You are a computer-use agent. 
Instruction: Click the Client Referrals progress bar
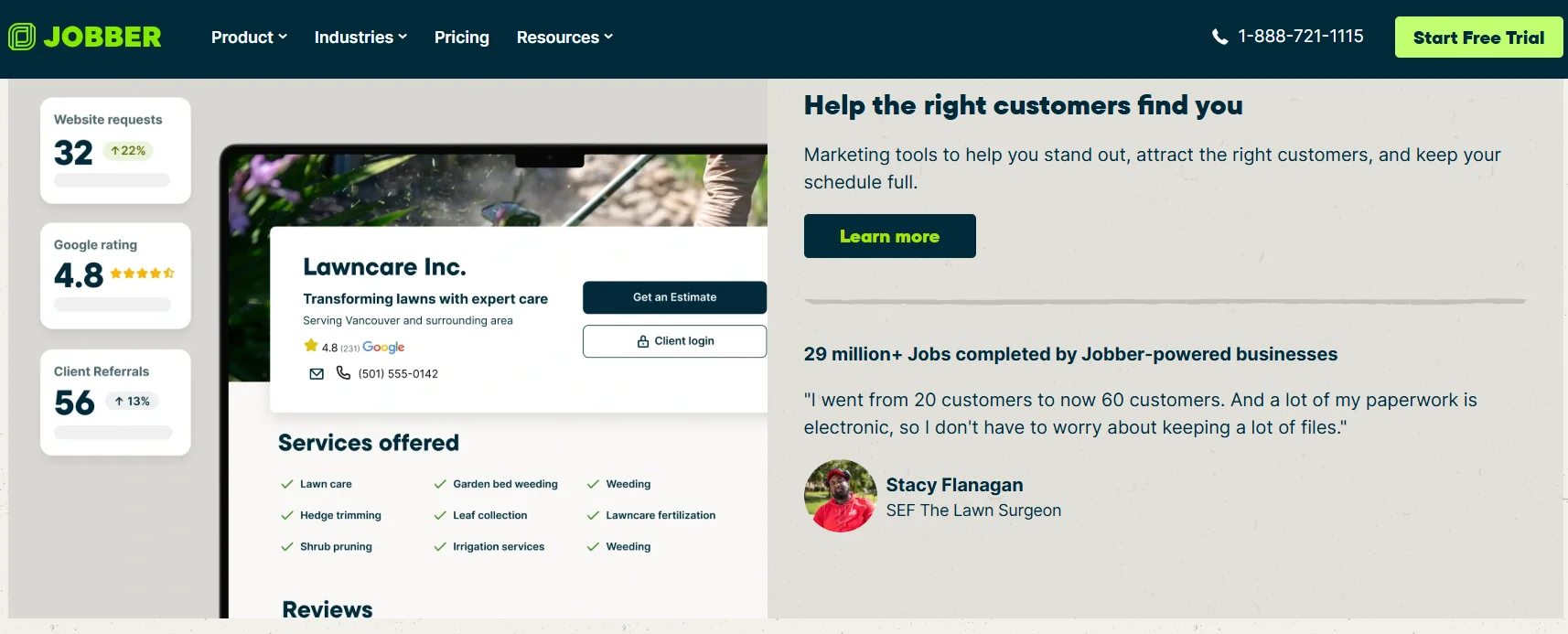tap(113, 433)
